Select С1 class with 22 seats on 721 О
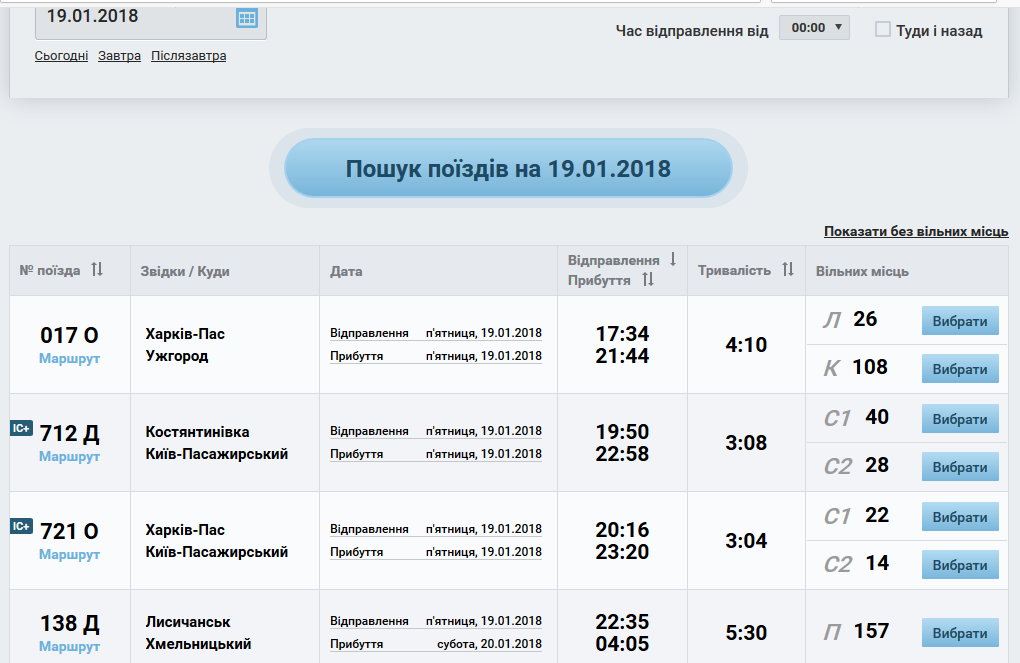 click(x=959, y=517)
